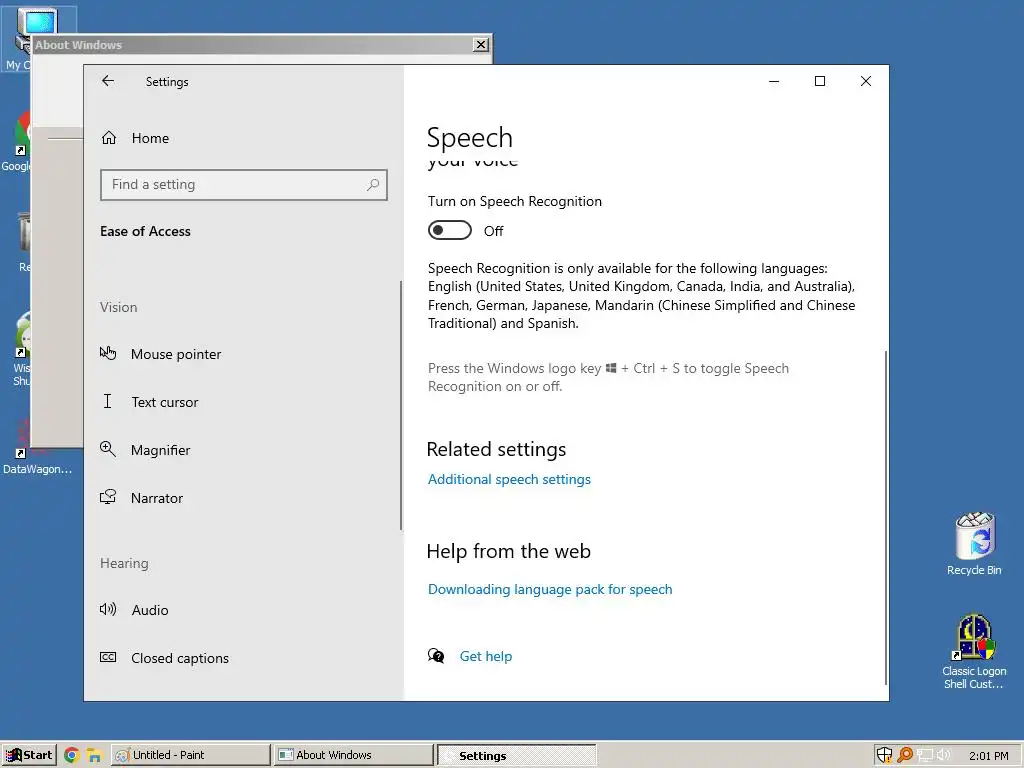
Task: Open the file explorer quick launch icon
Action: pos(94,756)
